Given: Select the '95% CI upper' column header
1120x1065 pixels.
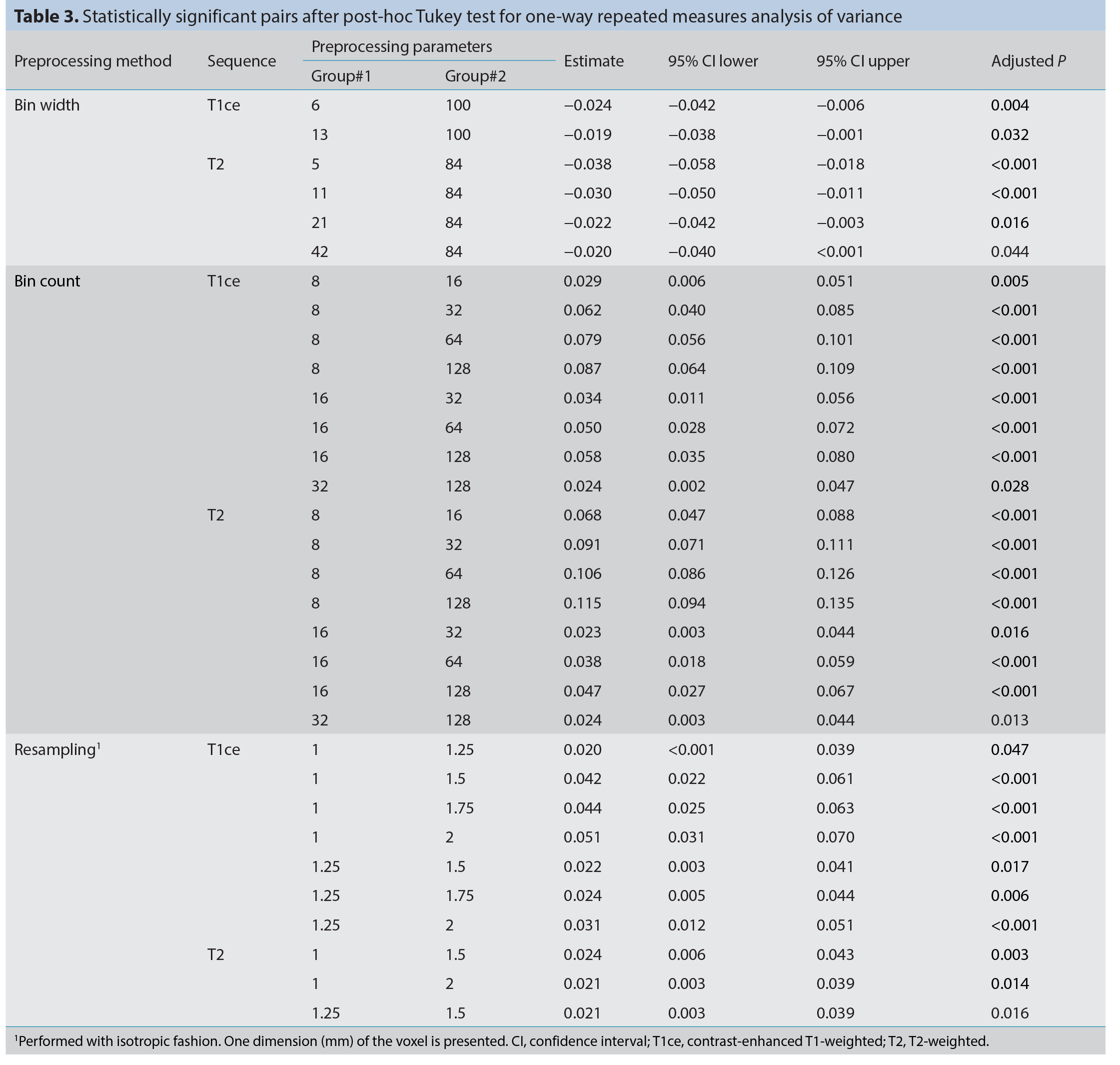Looking at the screenshot, I should (863, 60).
